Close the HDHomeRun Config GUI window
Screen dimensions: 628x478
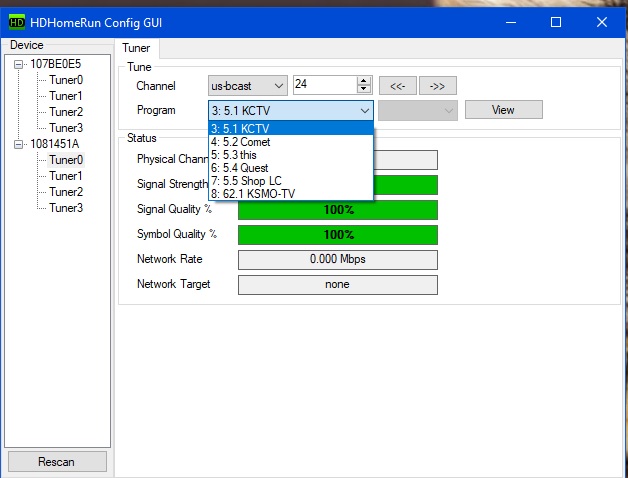(602, 22)
